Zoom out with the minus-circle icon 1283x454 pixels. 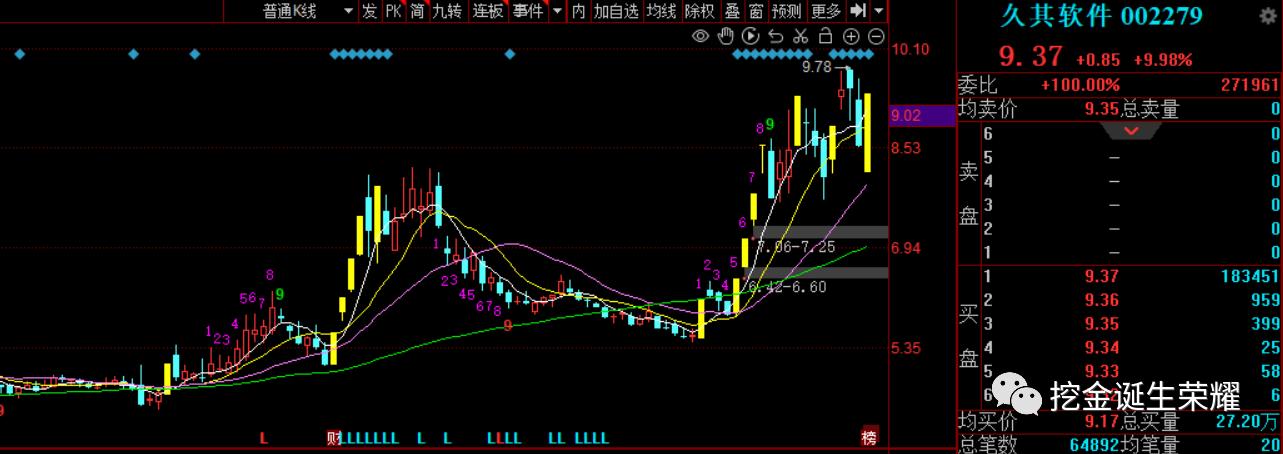(x=876, y=36)
